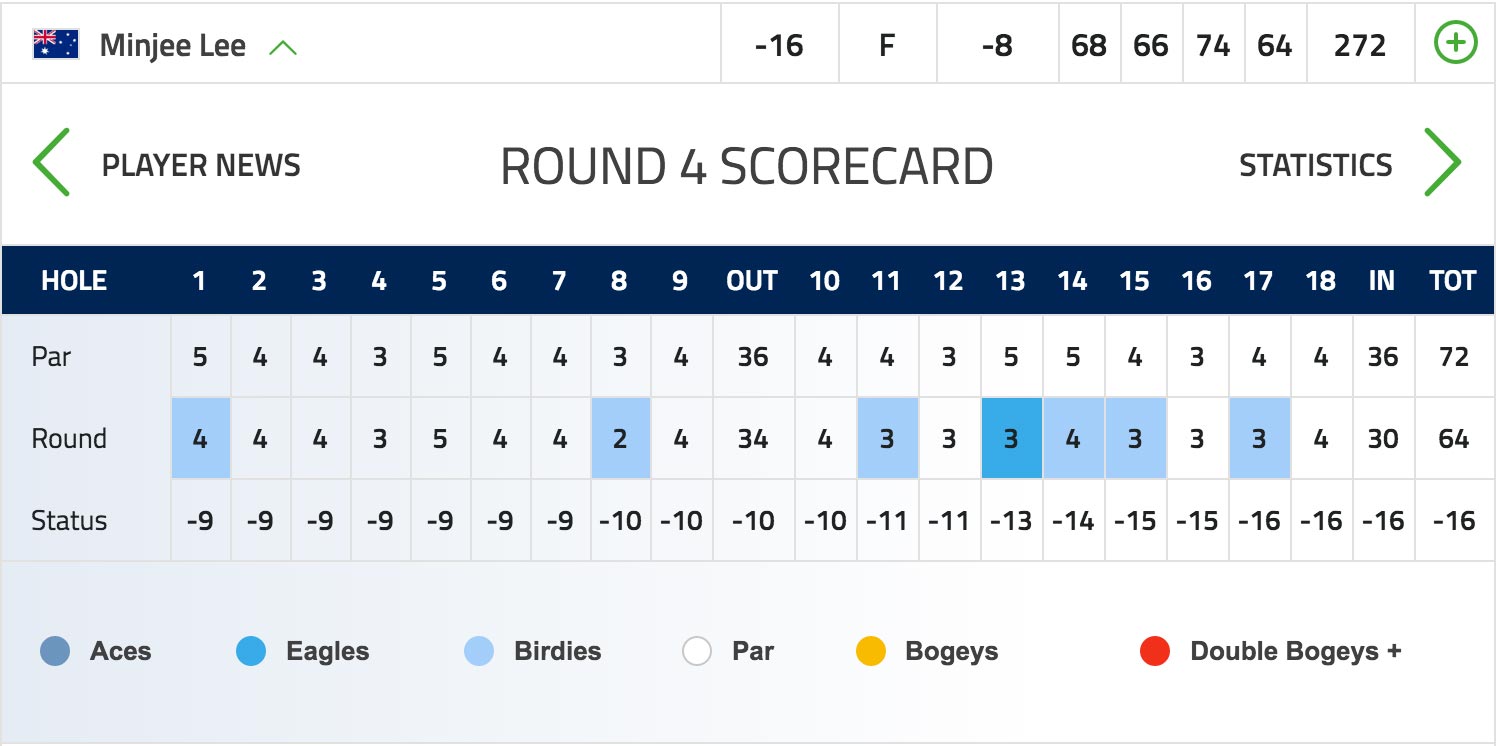
Task: Select the eagle score on hole 13
Action: 1011,438
